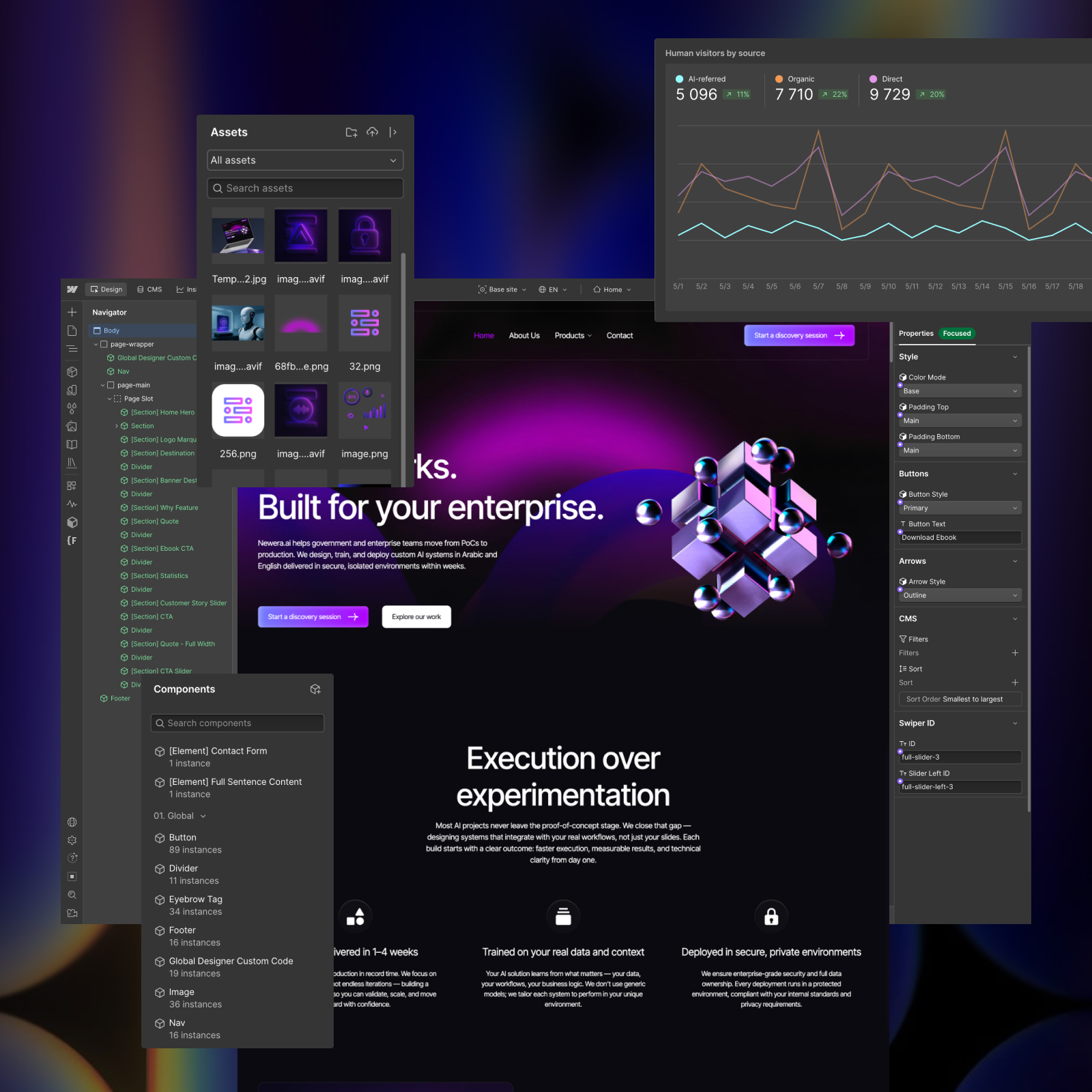This screenshot has height=1092, width=1092.
Task: Click the search magnifier icon at sidebar bottom
Action: 72,895
